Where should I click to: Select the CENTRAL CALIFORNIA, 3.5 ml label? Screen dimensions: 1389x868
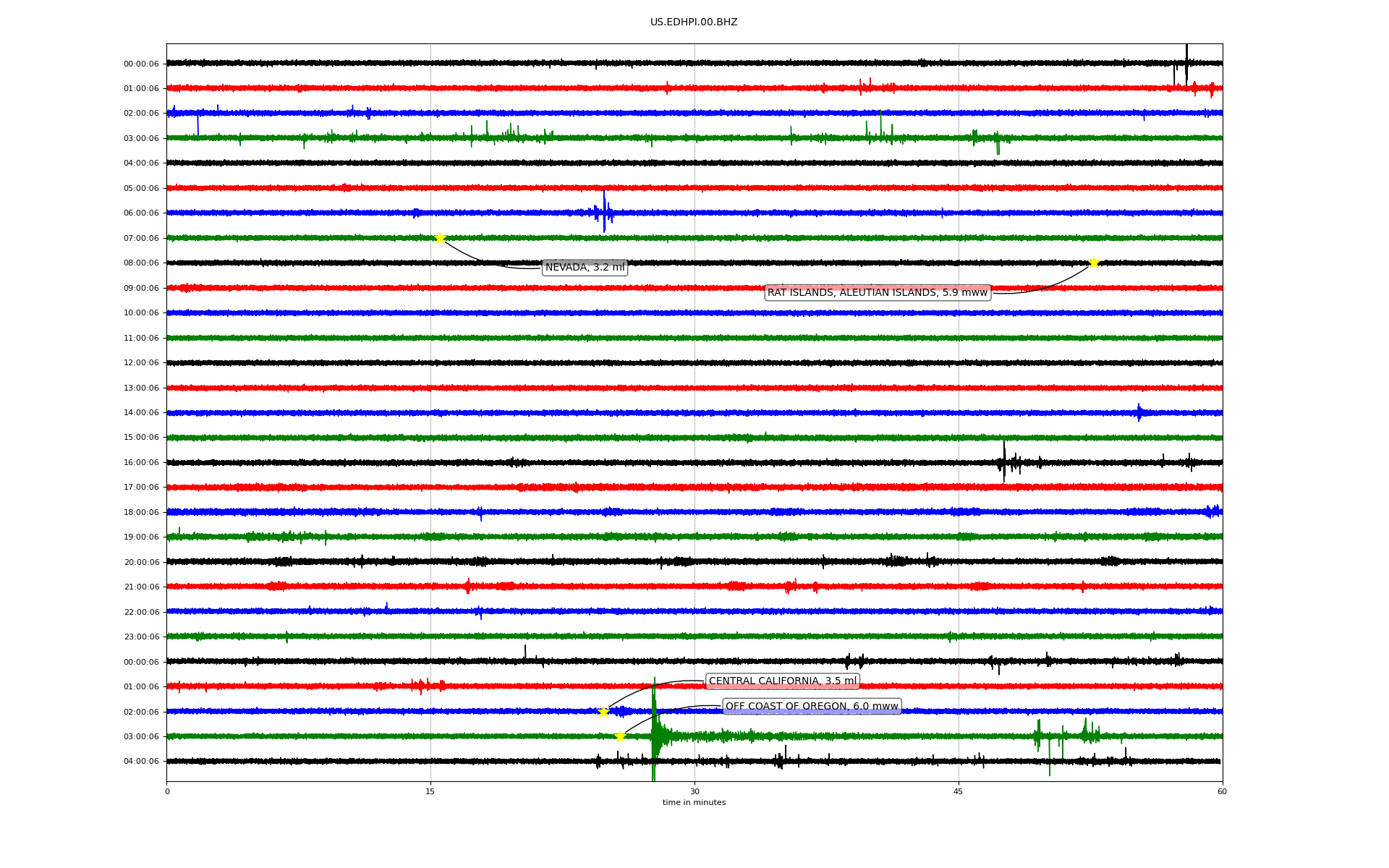click(782, 681)
